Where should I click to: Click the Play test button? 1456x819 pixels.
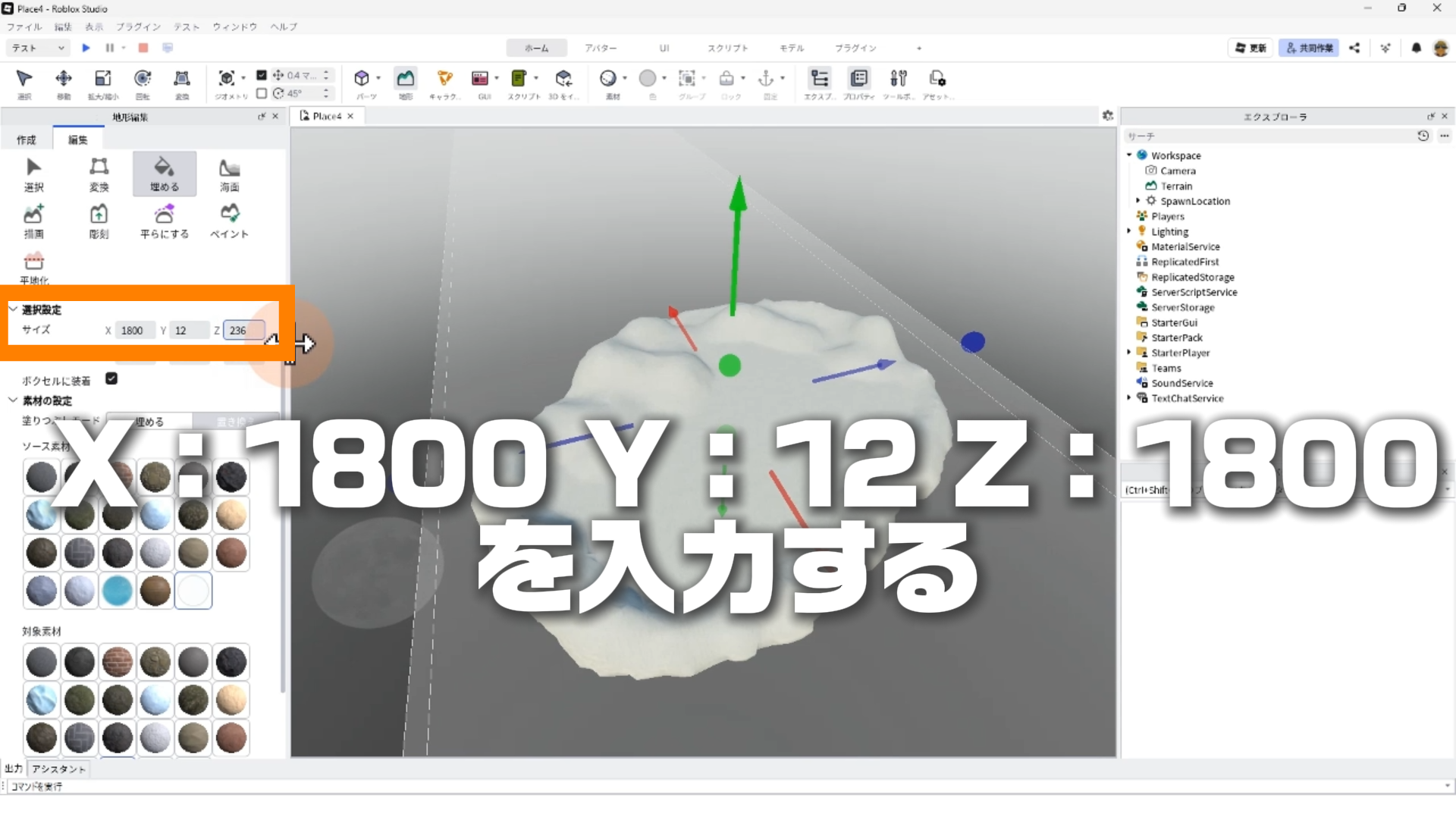(86, 48)
